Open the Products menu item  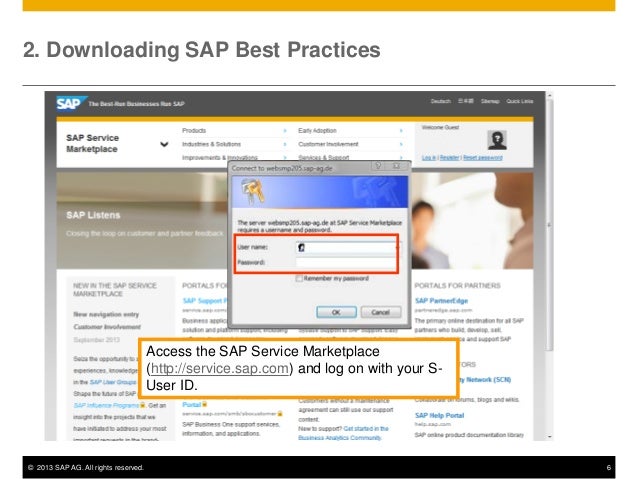tap(194, 131)
